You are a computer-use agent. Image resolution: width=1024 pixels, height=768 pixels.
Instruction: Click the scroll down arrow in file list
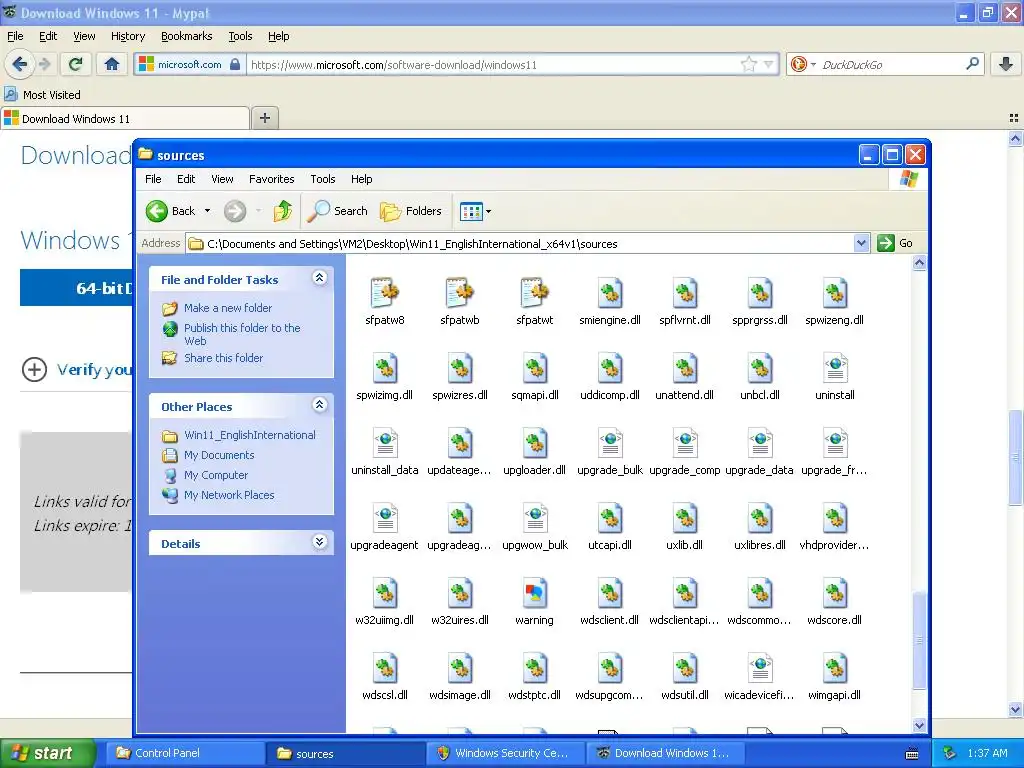[x=919, y=725]
